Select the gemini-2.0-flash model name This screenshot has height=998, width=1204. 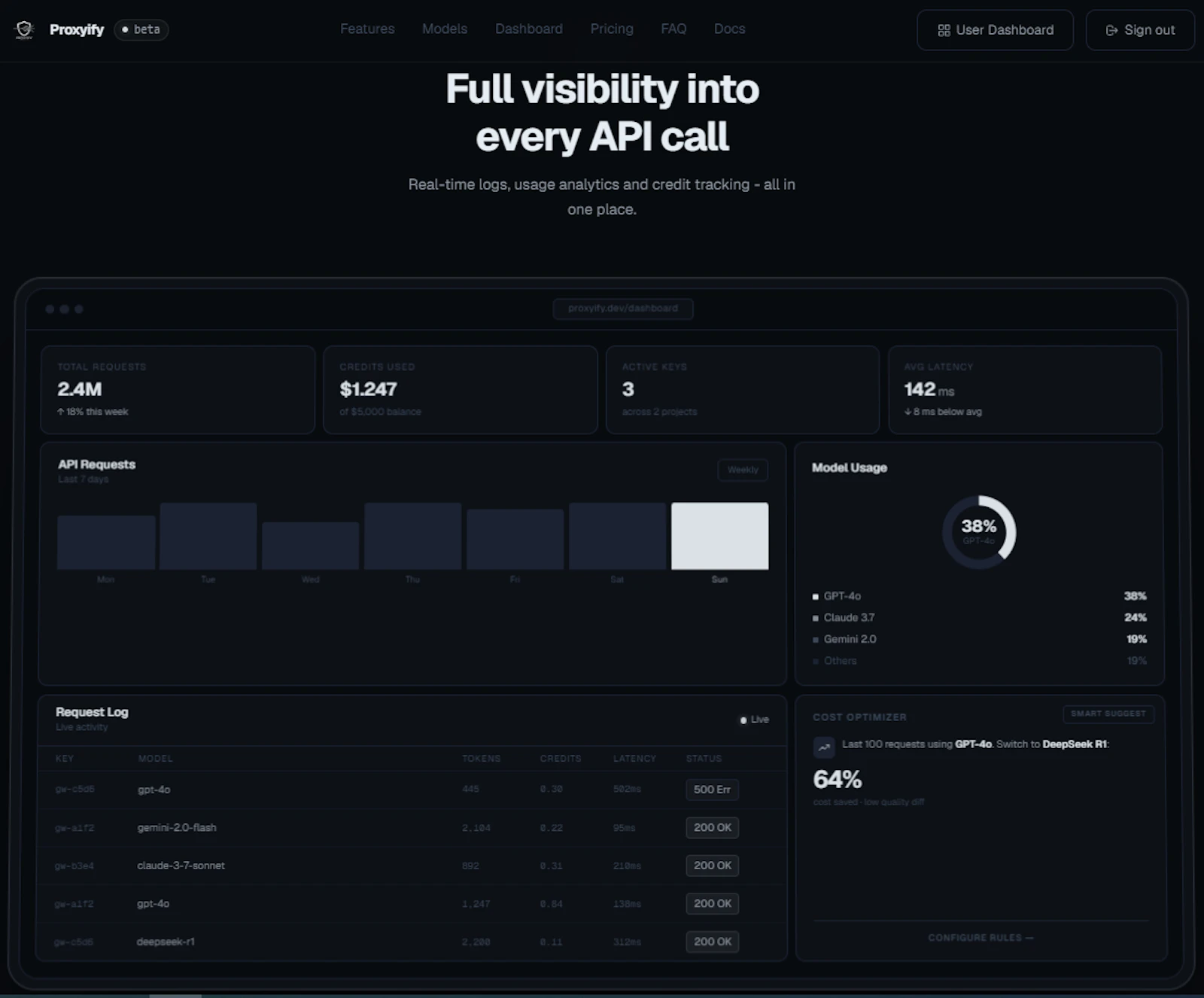(177, 828)
